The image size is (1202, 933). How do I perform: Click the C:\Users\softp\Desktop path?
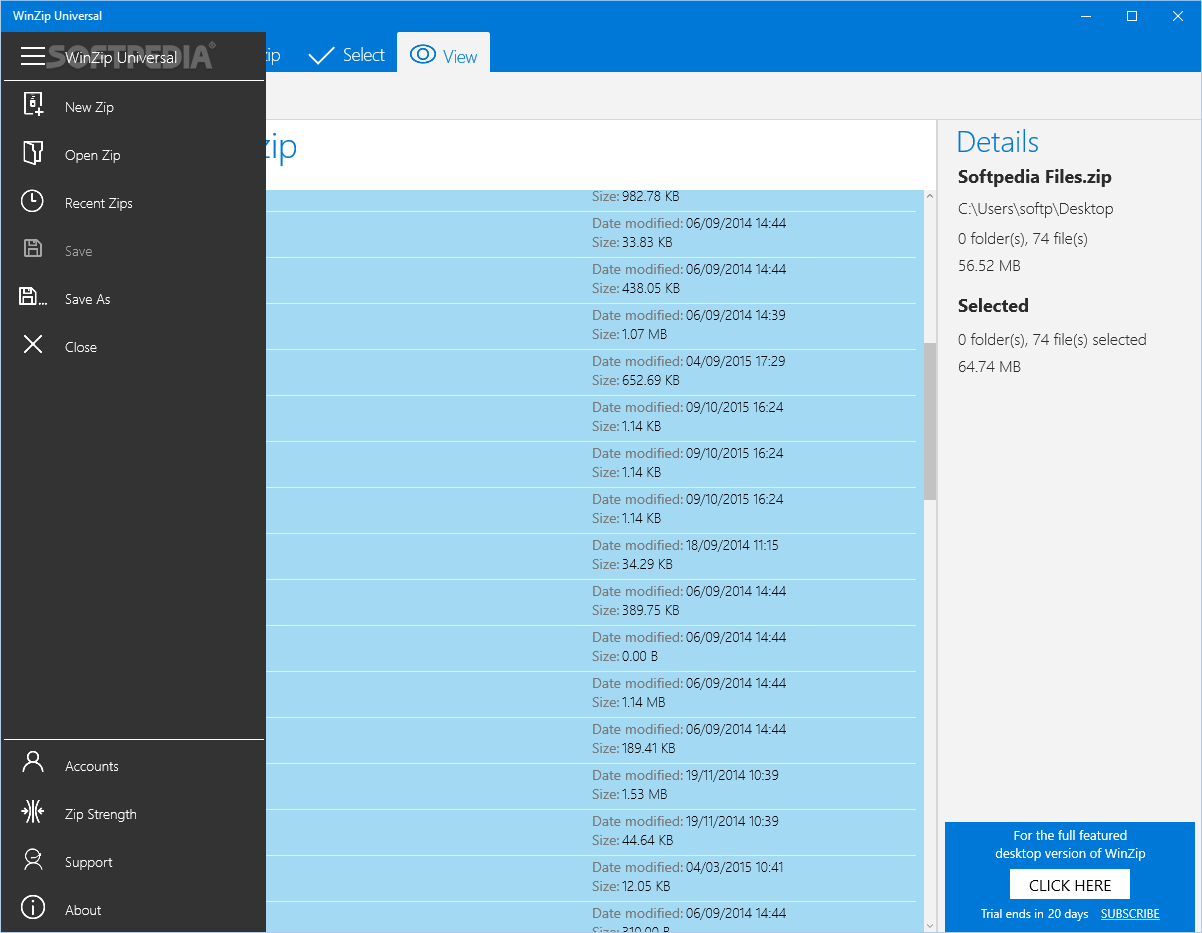pos(1035,209)
